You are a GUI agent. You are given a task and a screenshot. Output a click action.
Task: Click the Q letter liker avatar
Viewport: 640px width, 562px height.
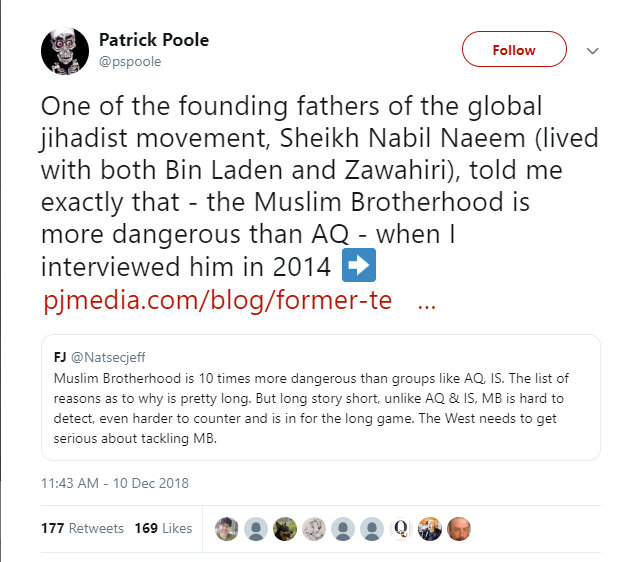tap(402, 528)
